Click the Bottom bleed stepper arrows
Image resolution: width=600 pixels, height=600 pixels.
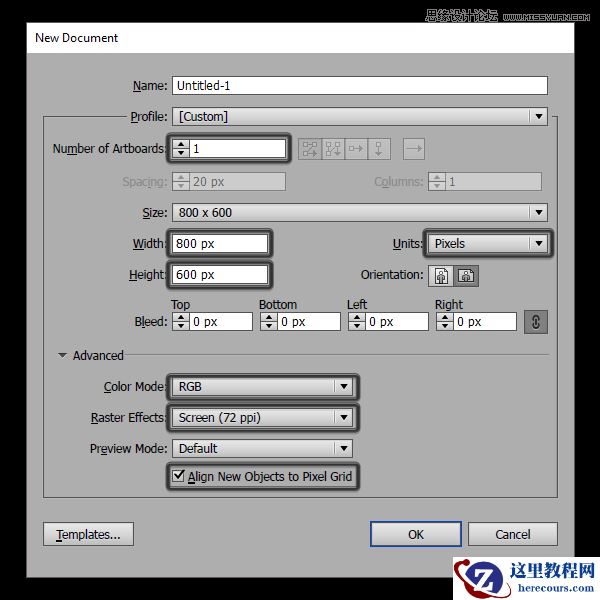[x=269, y=322]
